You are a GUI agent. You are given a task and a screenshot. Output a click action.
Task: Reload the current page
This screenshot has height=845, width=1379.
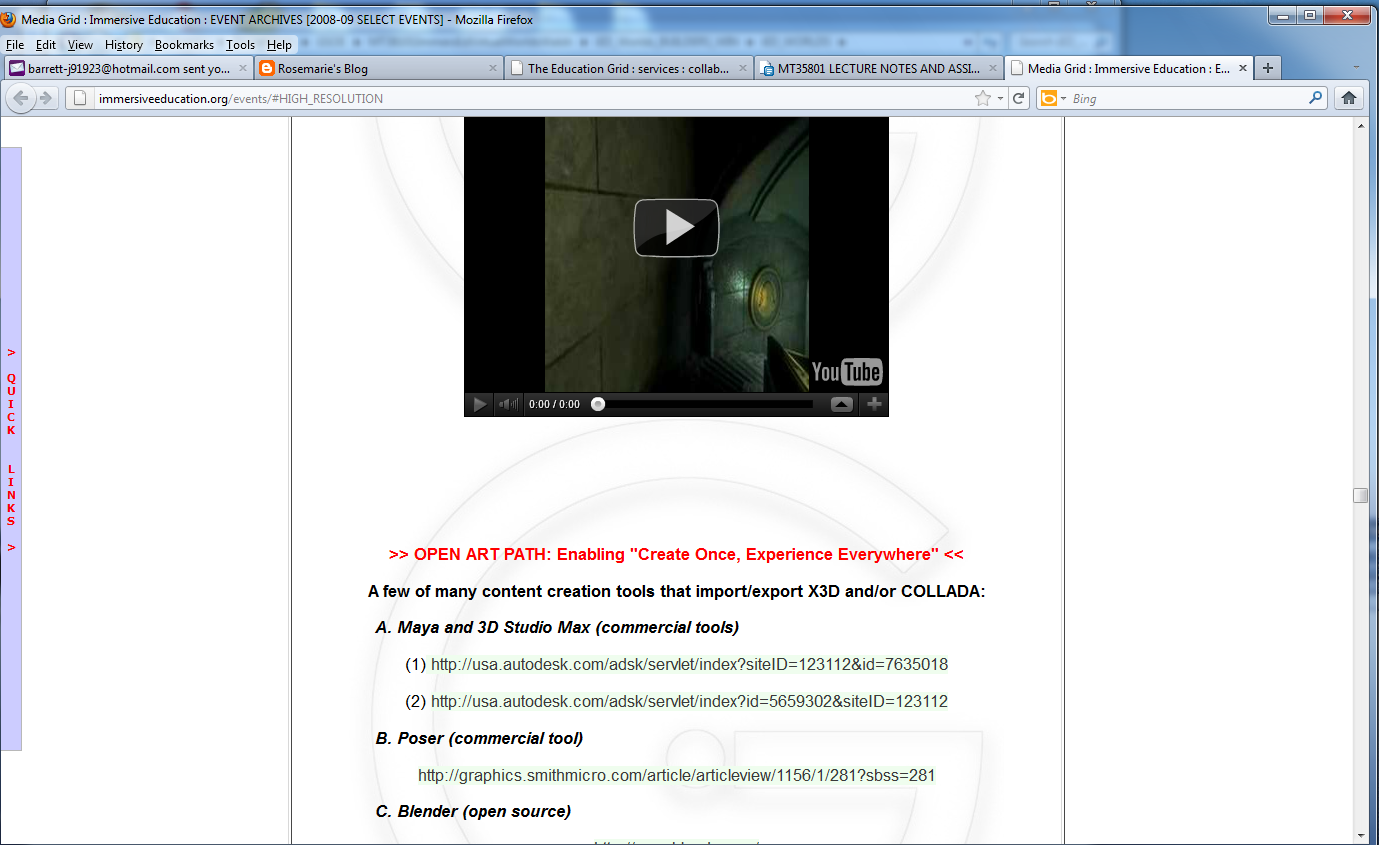pos(1019,98)
